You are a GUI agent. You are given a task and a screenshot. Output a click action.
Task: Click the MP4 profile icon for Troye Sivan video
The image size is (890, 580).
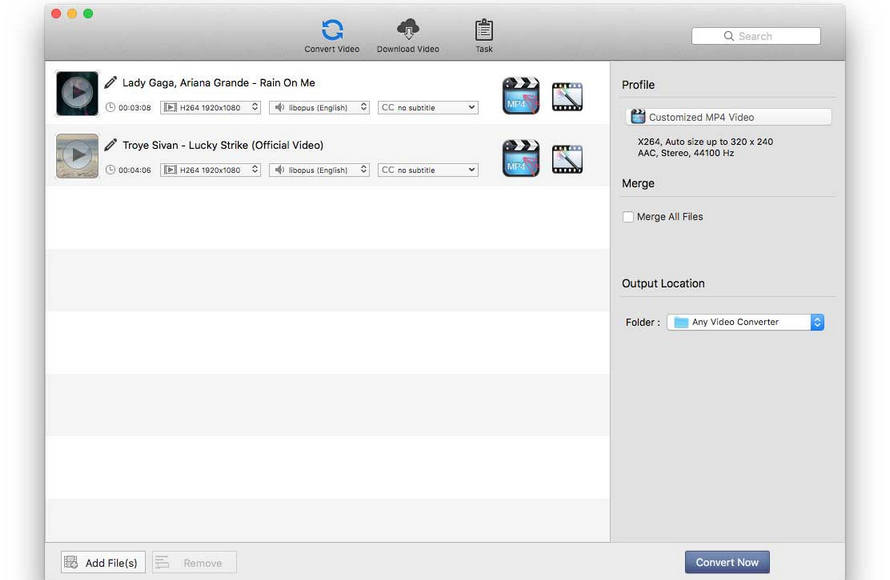520,157
